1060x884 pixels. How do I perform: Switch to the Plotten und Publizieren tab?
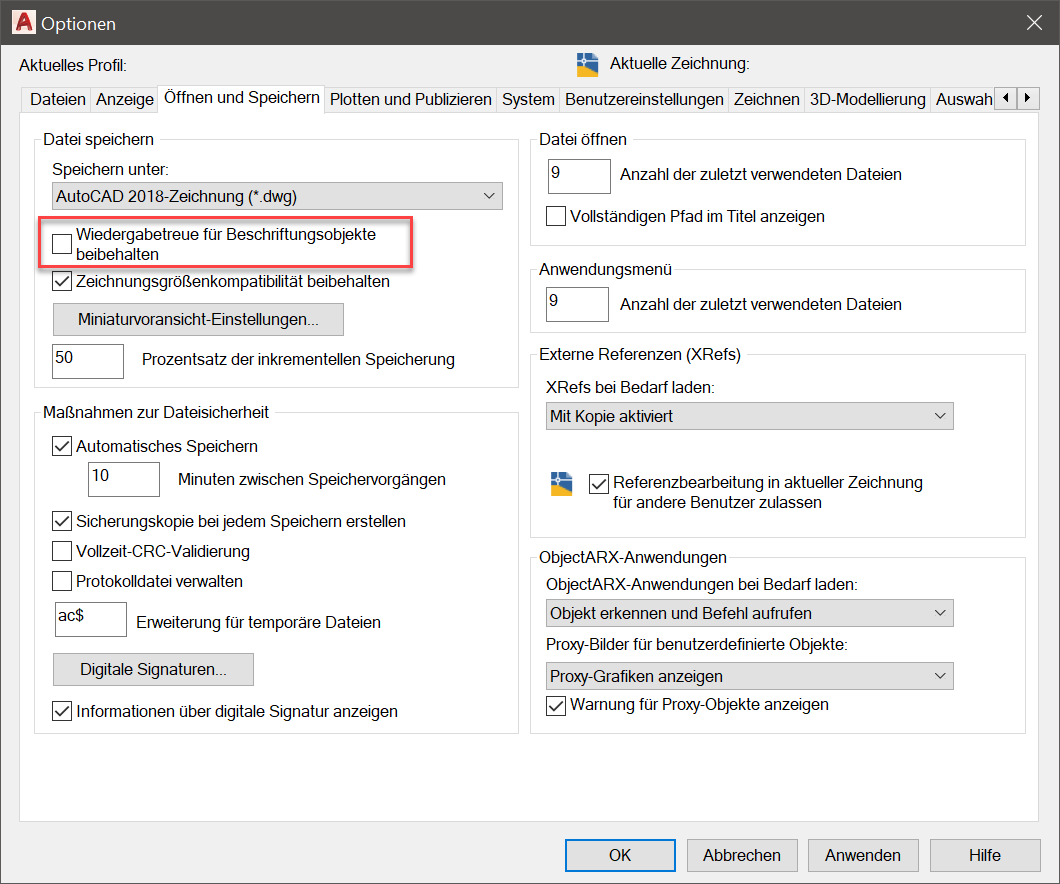pyautogui.click(x=410, y=99)
